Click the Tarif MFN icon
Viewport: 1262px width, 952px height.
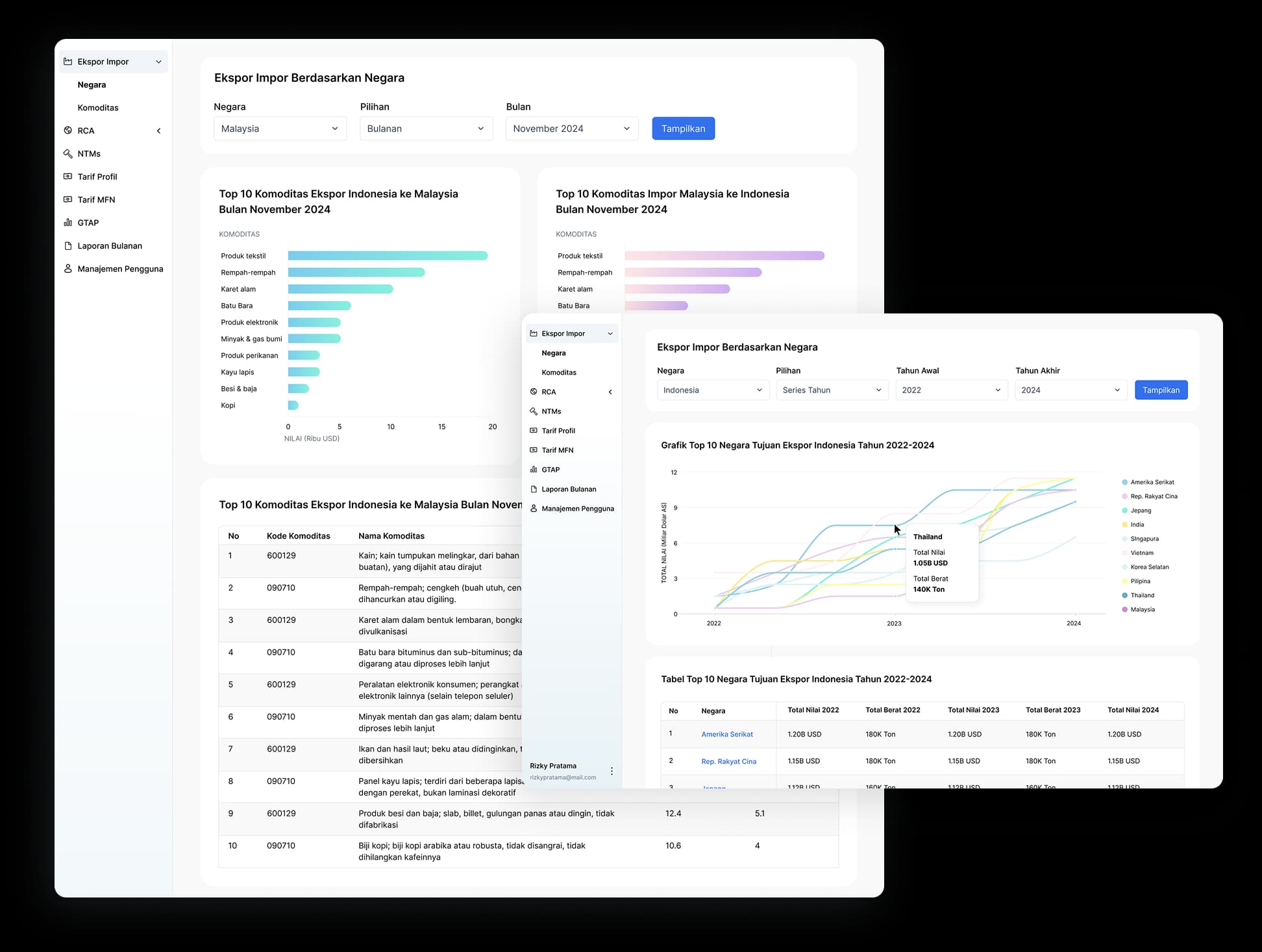[69, 199]
